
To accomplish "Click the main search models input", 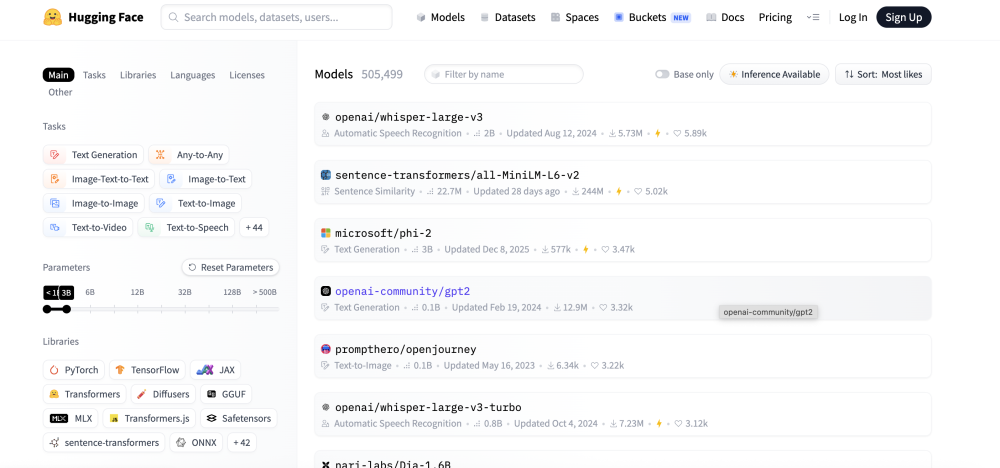I will (276, 17).
